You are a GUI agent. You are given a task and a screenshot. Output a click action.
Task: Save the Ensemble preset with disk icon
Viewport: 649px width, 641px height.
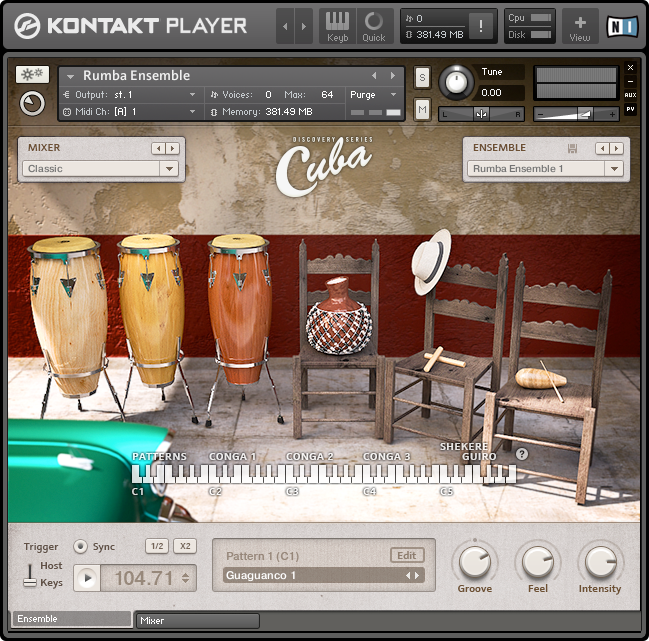[x=572, y=148]
